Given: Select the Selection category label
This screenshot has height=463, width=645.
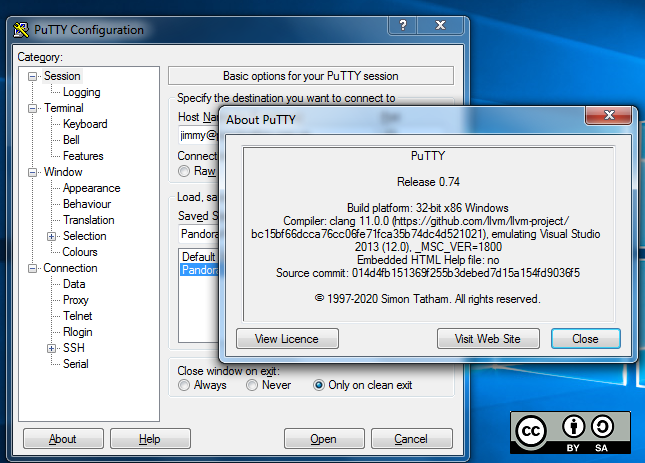Looking at the screenshot, I should click(85, 236).
